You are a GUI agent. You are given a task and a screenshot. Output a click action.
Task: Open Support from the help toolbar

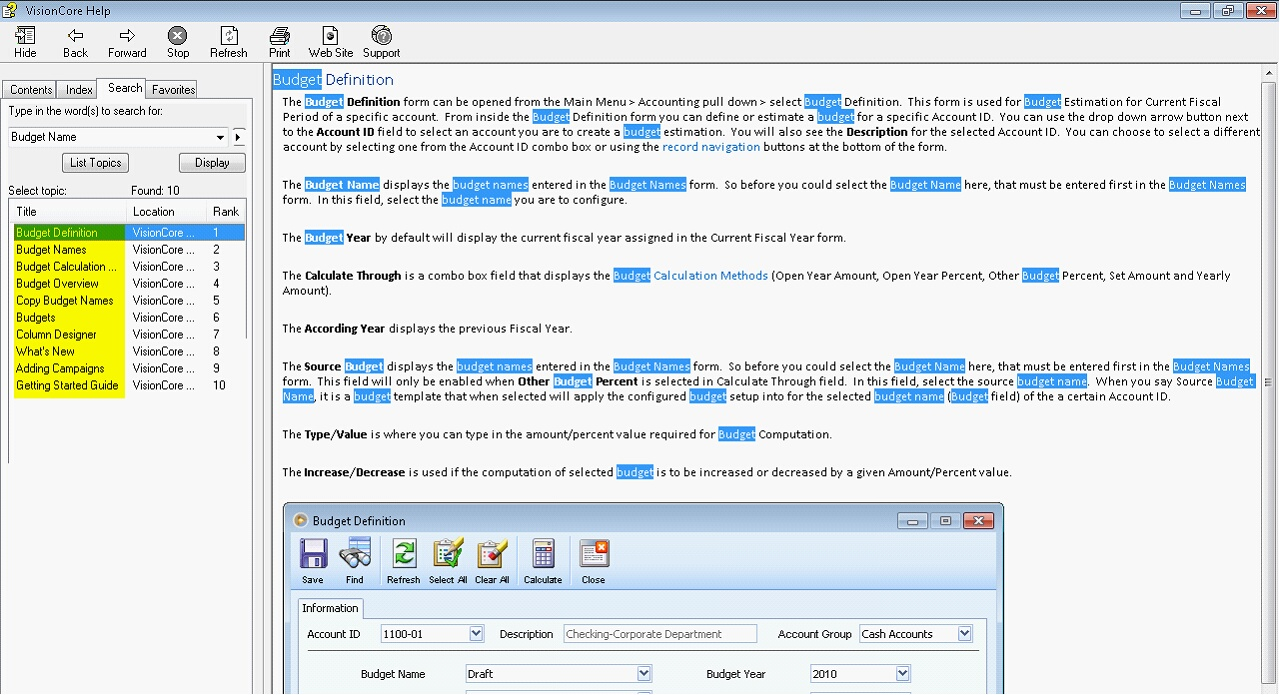click(x=381, y=42)
